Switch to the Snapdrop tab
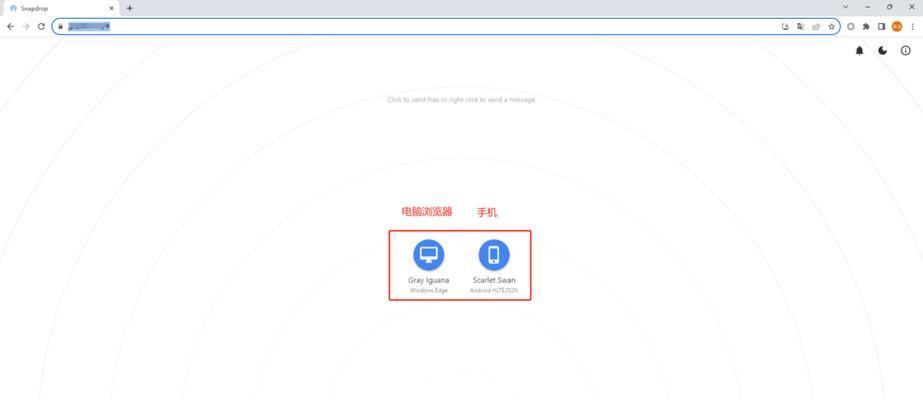 point(61,8)
